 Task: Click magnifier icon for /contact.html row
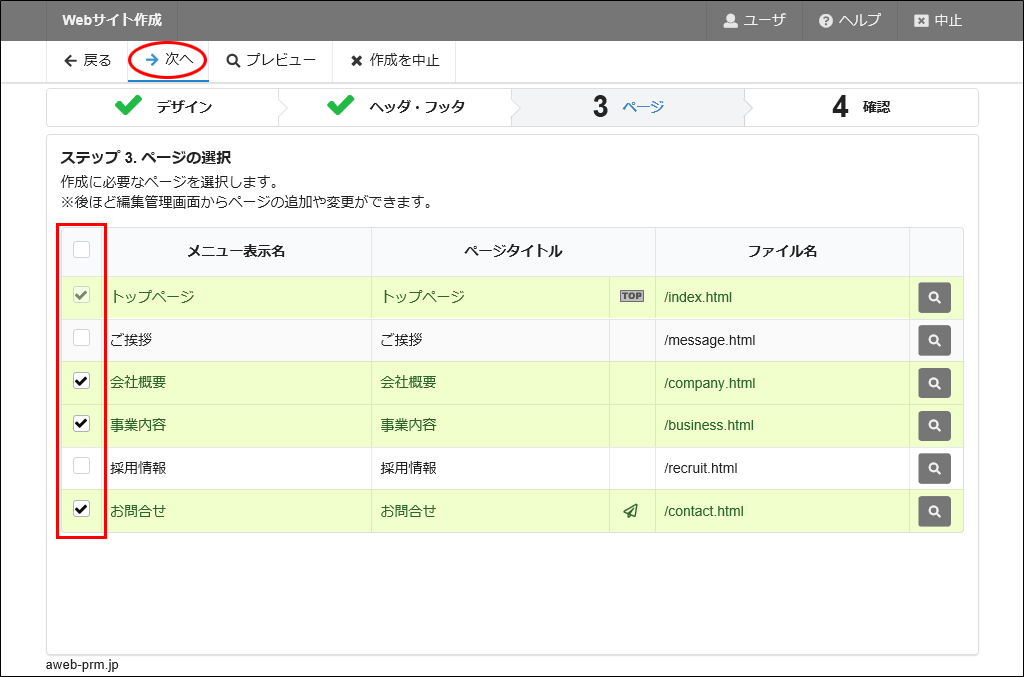pos(934,511)
